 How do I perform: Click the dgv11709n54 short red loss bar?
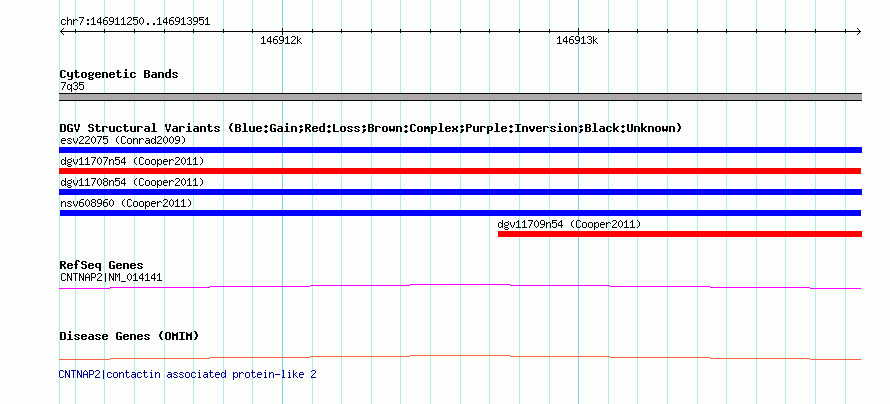coord(680,234)
